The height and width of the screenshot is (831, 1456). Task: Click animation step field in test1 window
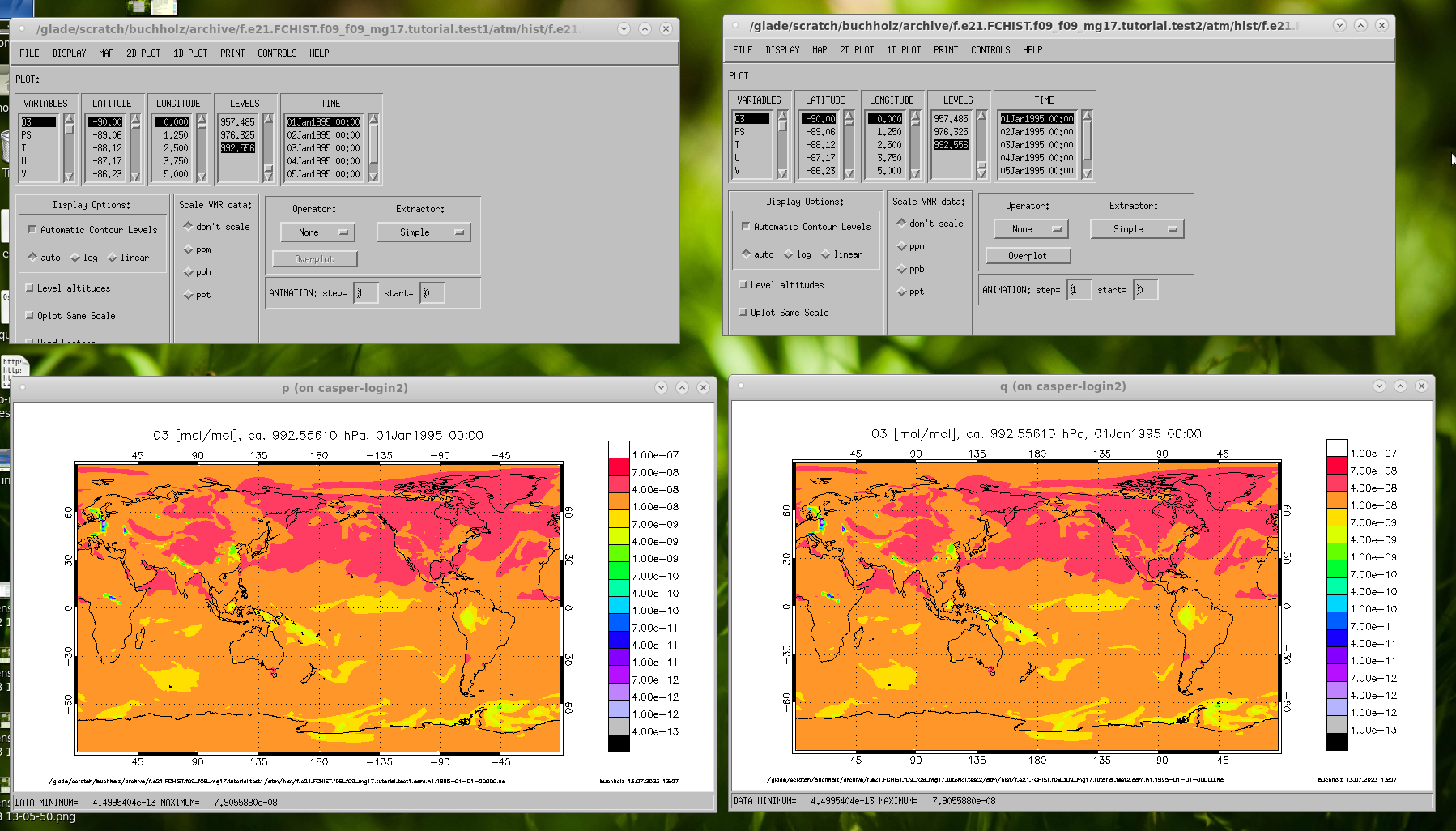tap(365, 293)
